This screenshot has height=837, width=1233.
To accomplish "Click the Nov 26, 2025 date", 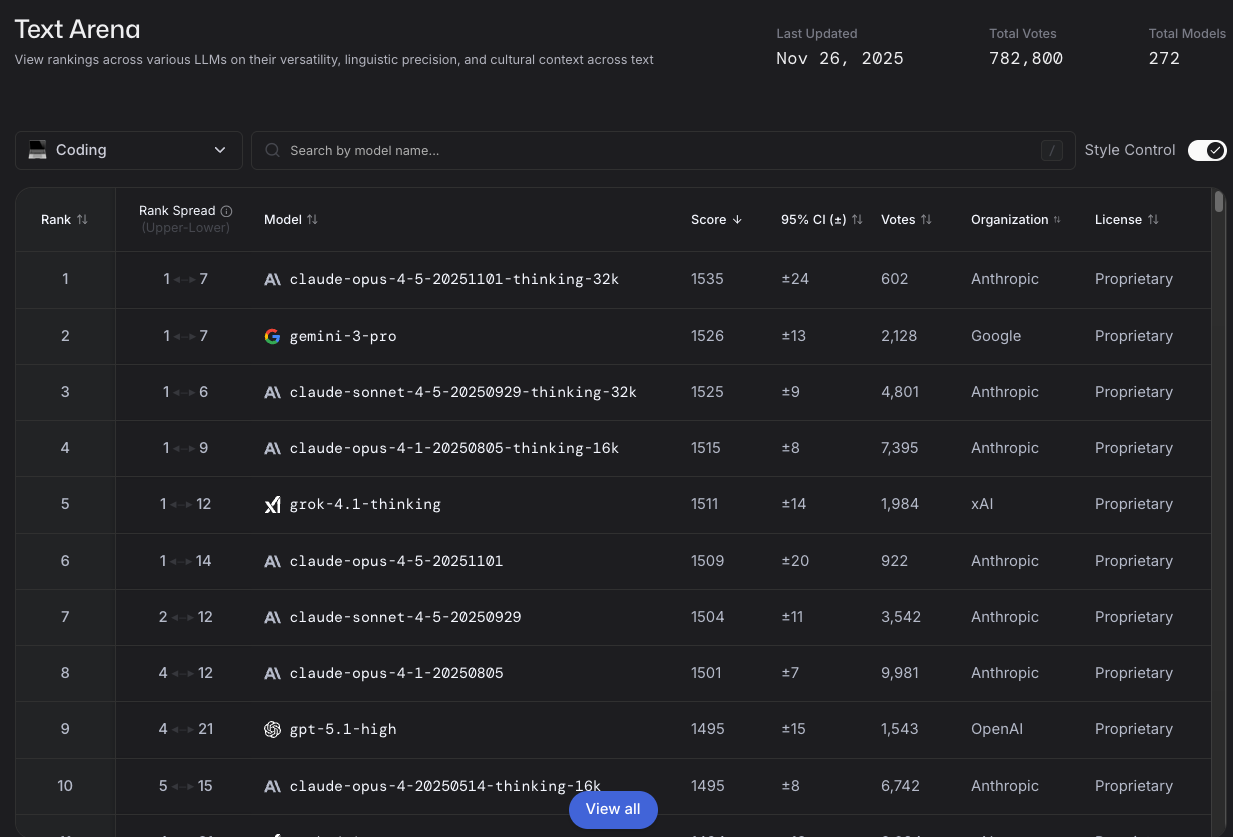I will point(840,58).
